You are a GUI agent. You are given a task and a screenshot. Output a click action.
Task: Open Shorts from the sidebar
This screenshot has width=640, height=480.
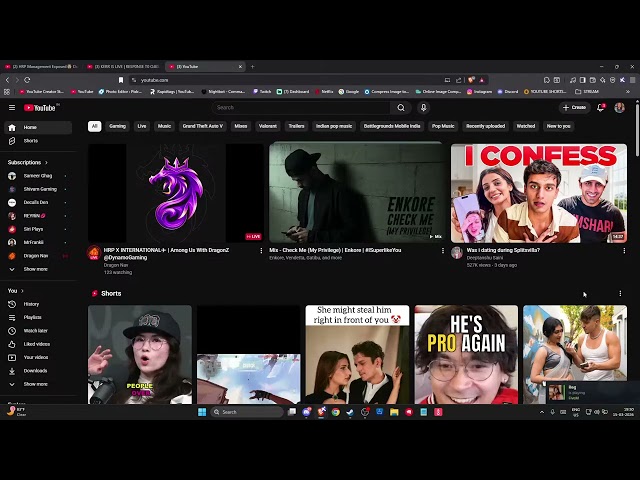tap(38, 141)
